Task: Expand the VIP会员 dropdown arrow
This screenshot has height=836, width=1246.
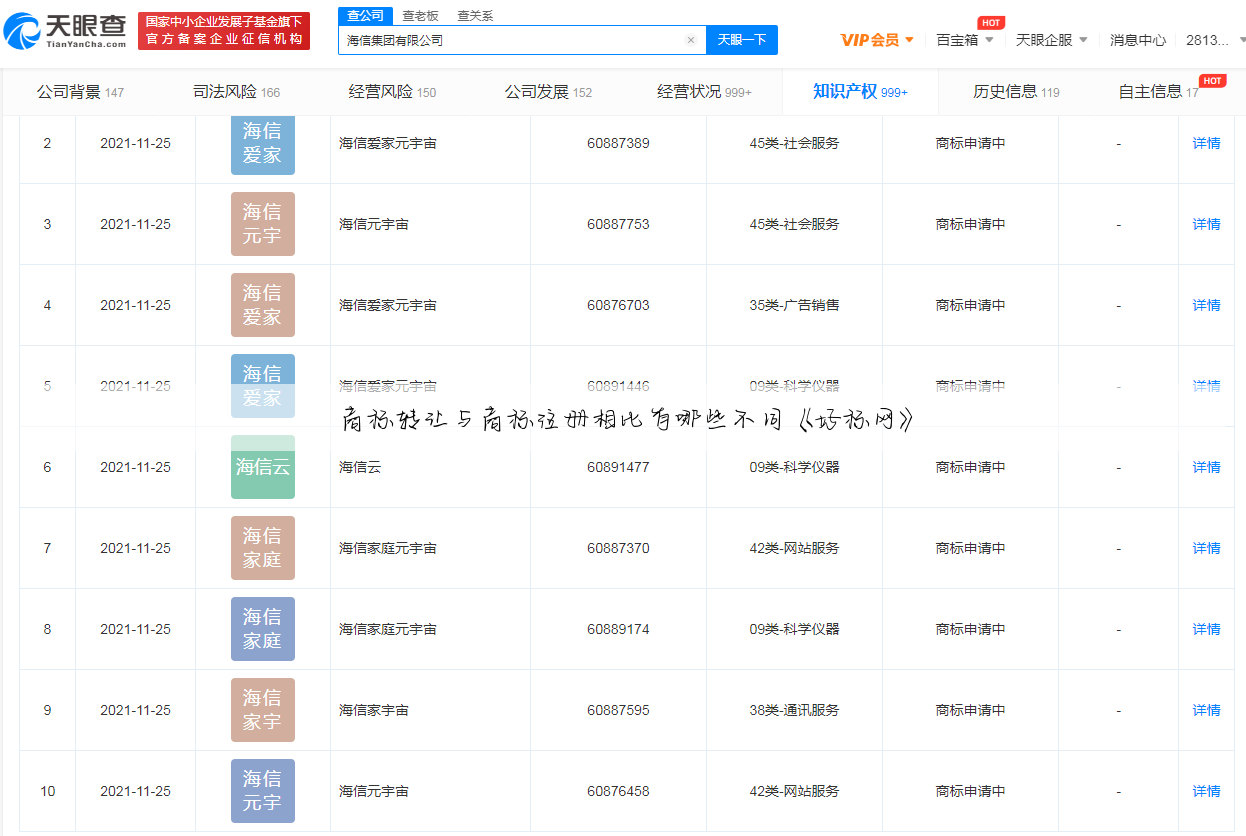Action: pos(908,40)
